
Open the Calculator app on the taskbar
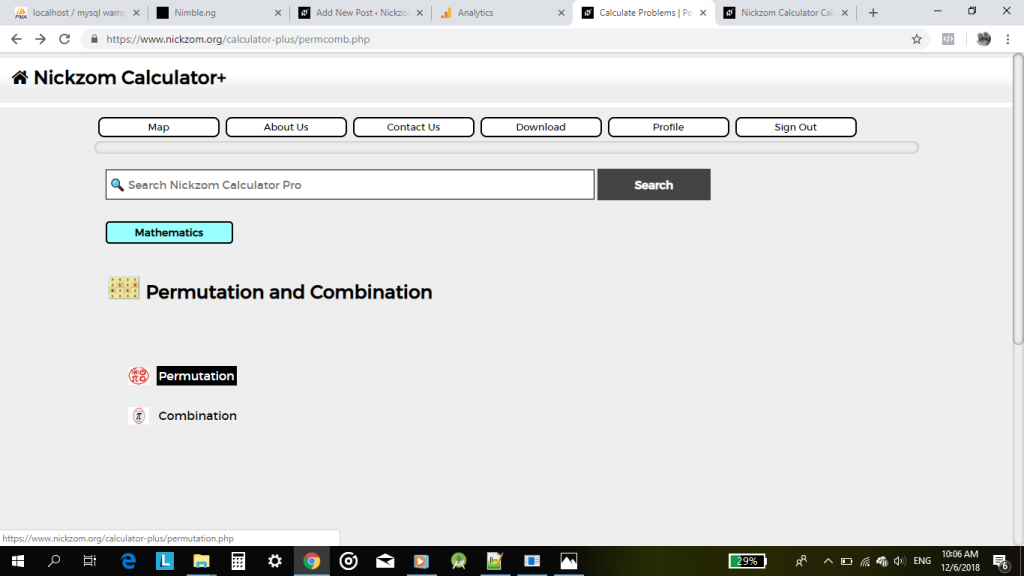click(238, 561)
